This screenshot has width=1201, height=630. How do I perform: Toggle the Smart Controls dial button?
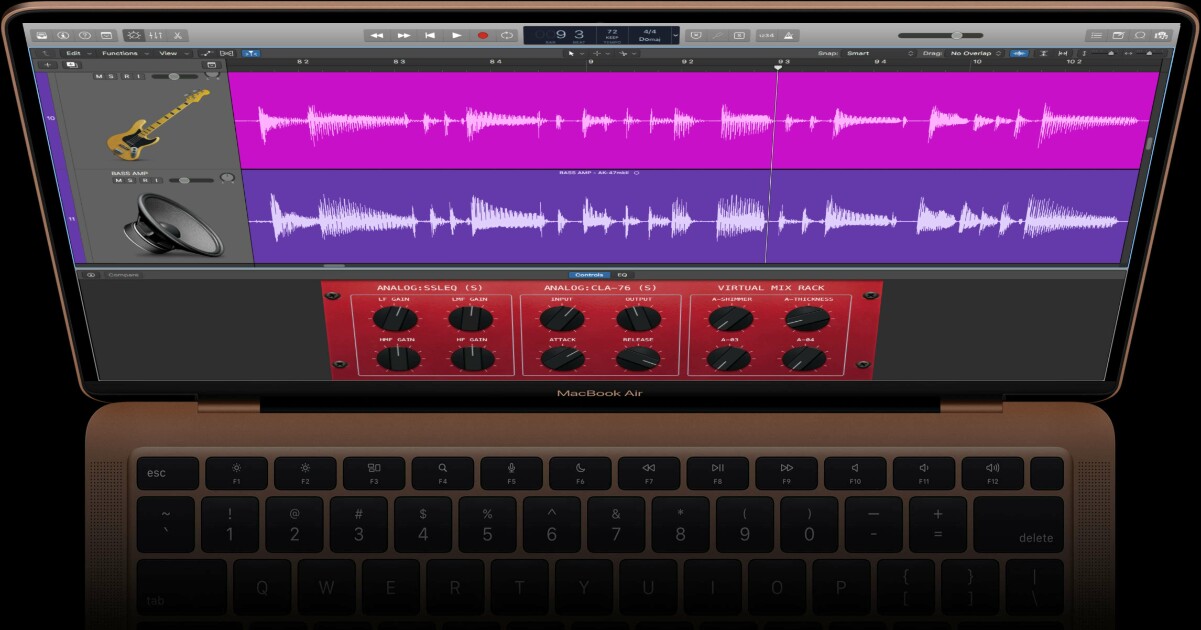134,35
